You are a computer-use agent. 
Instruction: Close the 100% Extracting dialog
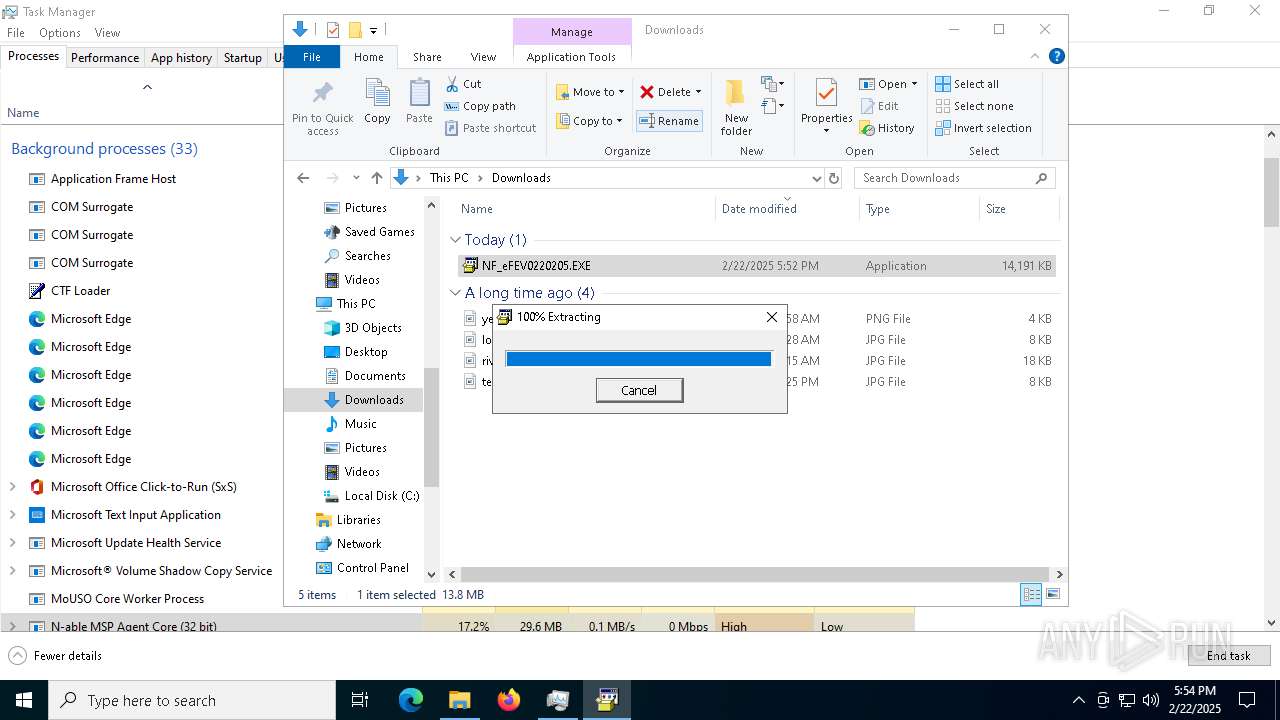pyautogui.click(x=771, y=317)
